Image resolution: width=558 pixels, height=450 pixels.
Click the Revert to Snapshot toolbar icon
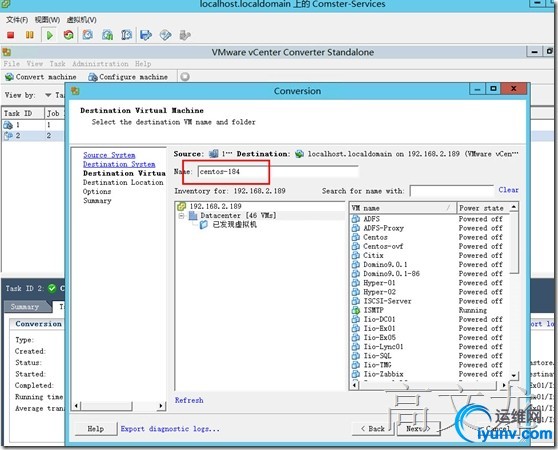[x=107, y=35]
